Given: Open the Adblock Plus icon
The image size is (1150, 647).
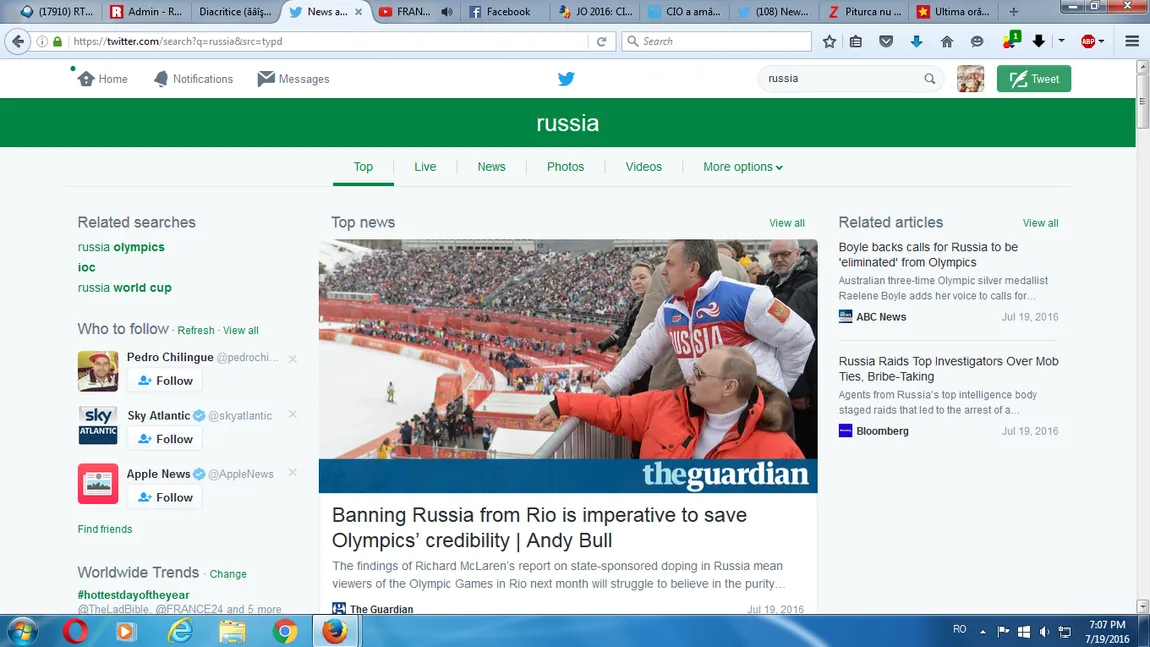Looking at the screenshot, I should (x=1088, y=41).
